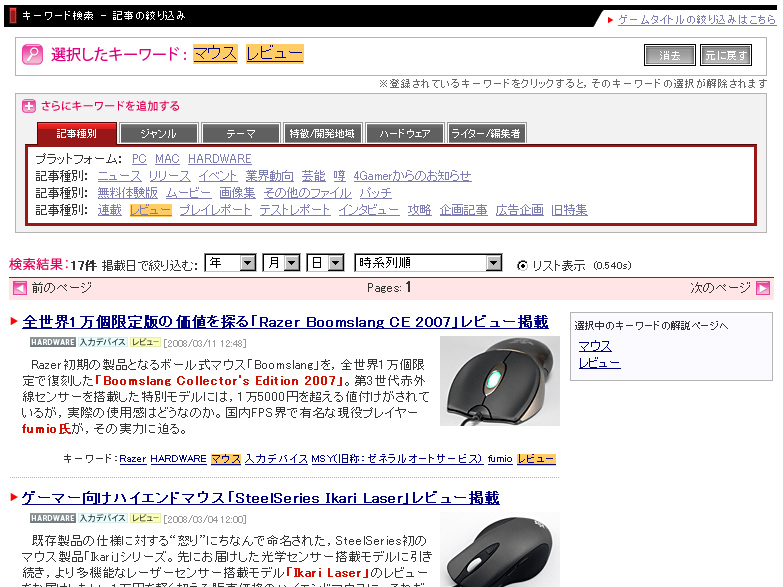The width and height of the screenshot is (783, 587).
Task: Click the fumio keyword link
Action: coord(500,459)
